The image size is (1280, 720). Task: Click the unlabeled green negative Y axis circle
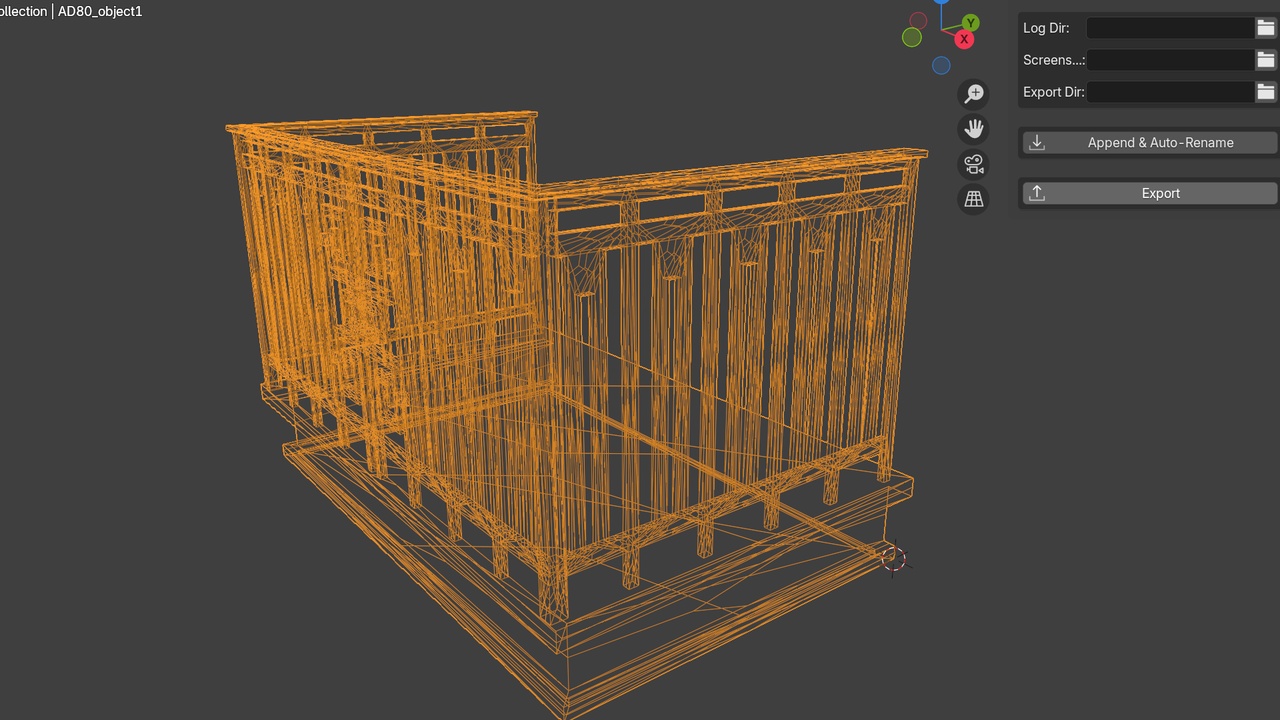point(912,37)
